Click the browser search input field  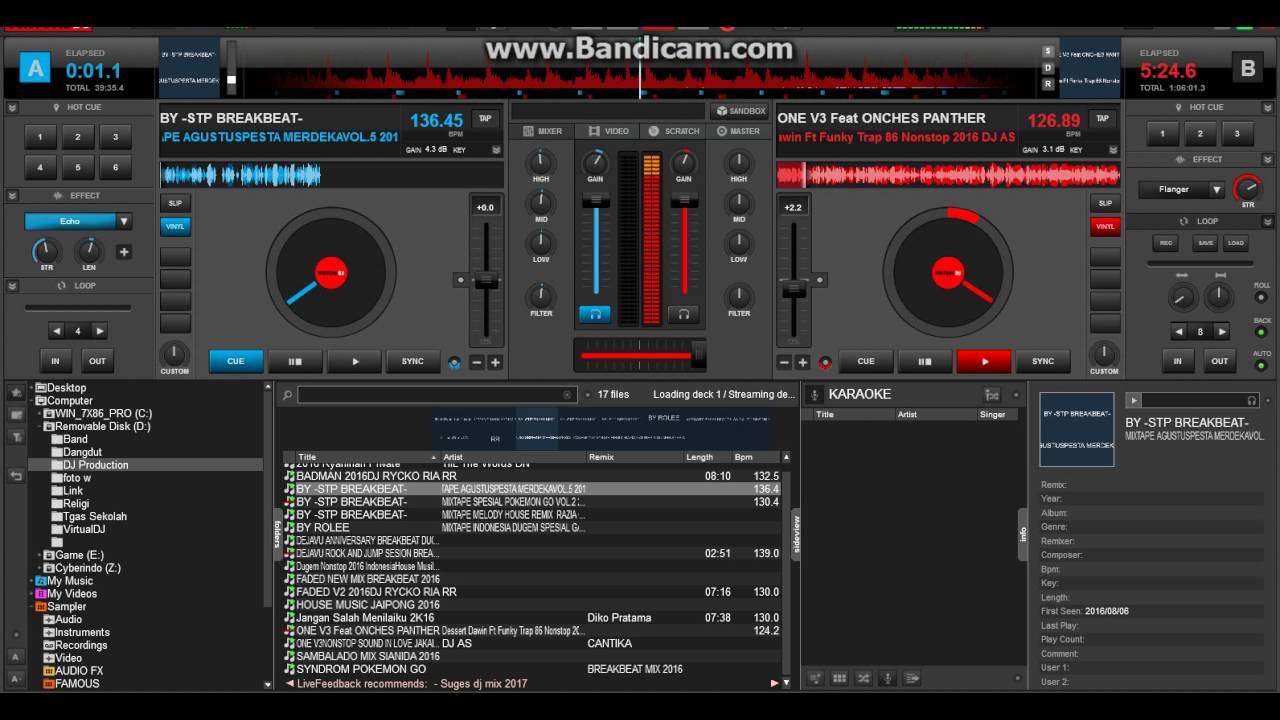coord(437,395)
